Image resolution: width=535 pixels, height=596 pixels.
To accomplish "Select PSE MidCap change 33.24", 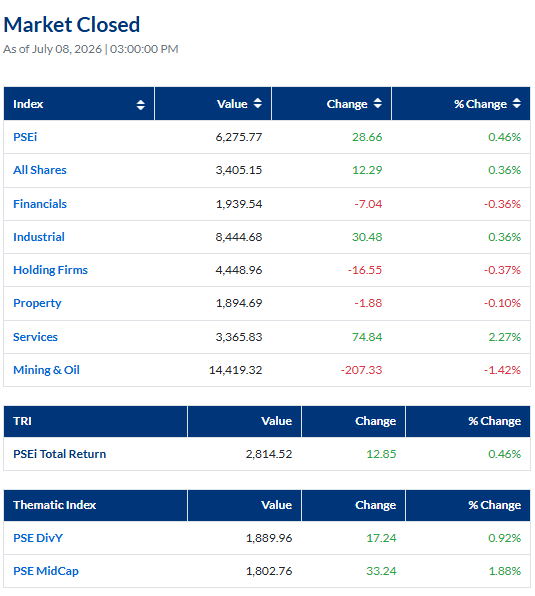I will coord(381,571).
